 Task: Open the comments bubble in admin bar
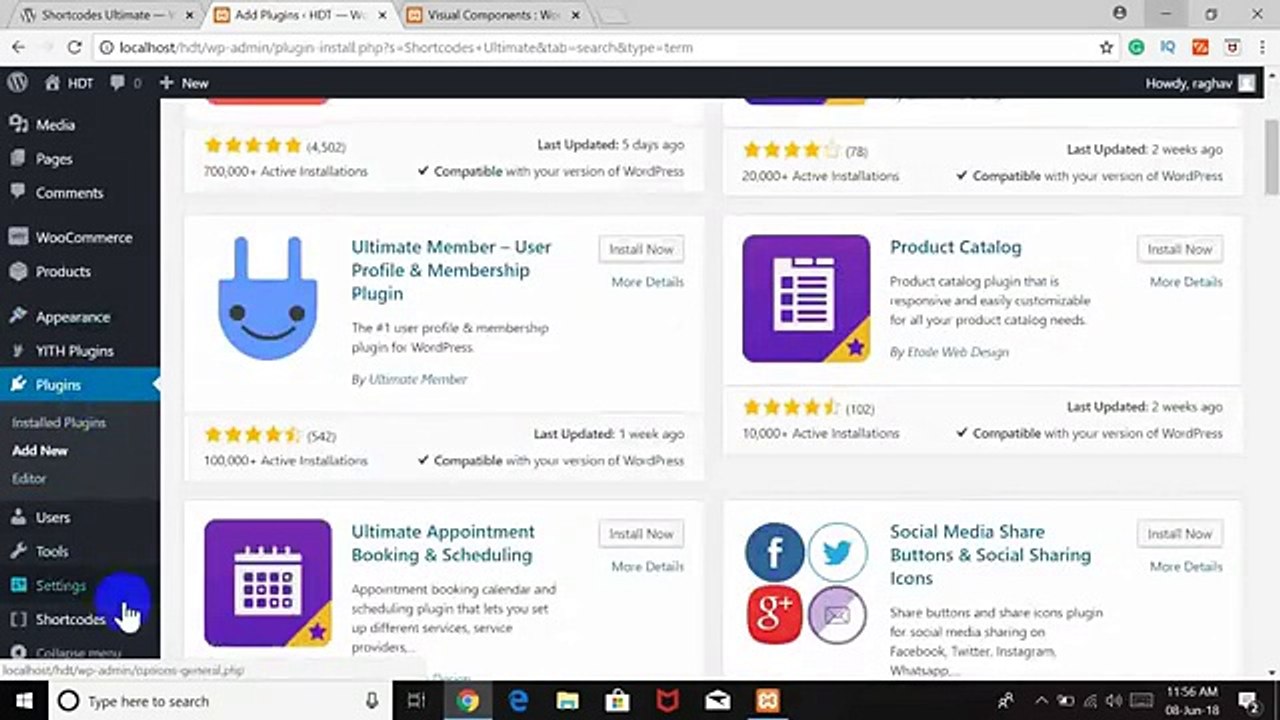coord(125,83)
